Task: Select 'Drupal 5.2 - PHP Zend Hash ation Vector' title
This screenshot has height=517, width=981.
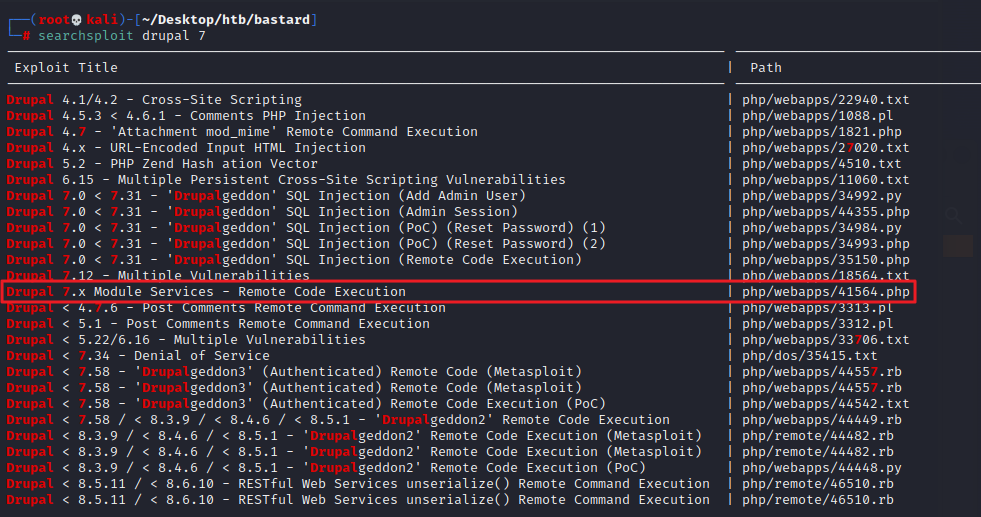Action: click(162, 164)
